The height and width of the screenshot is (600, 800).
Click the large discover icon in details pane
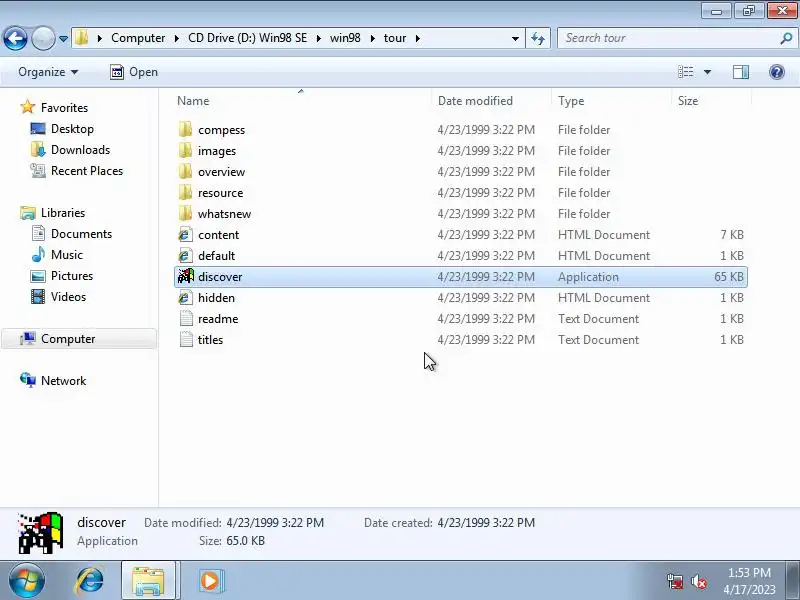pyautogui.click(x=41, y=533)
